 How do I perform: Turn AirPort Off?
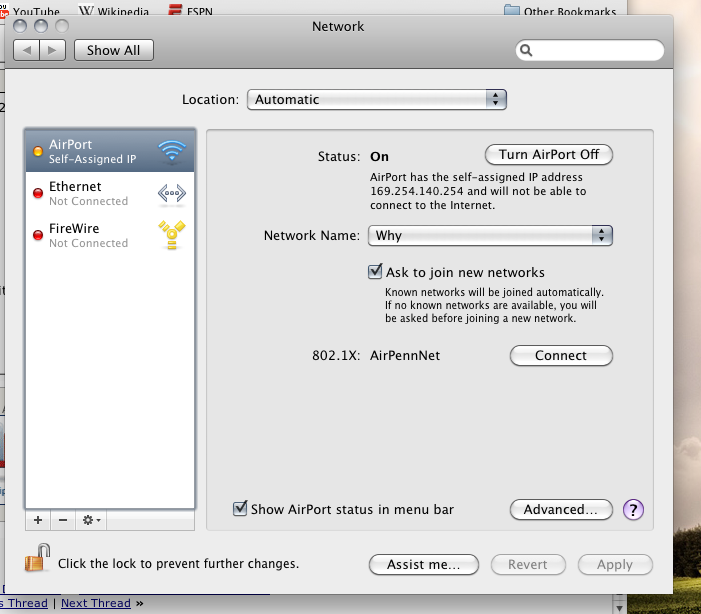point(549,155)
